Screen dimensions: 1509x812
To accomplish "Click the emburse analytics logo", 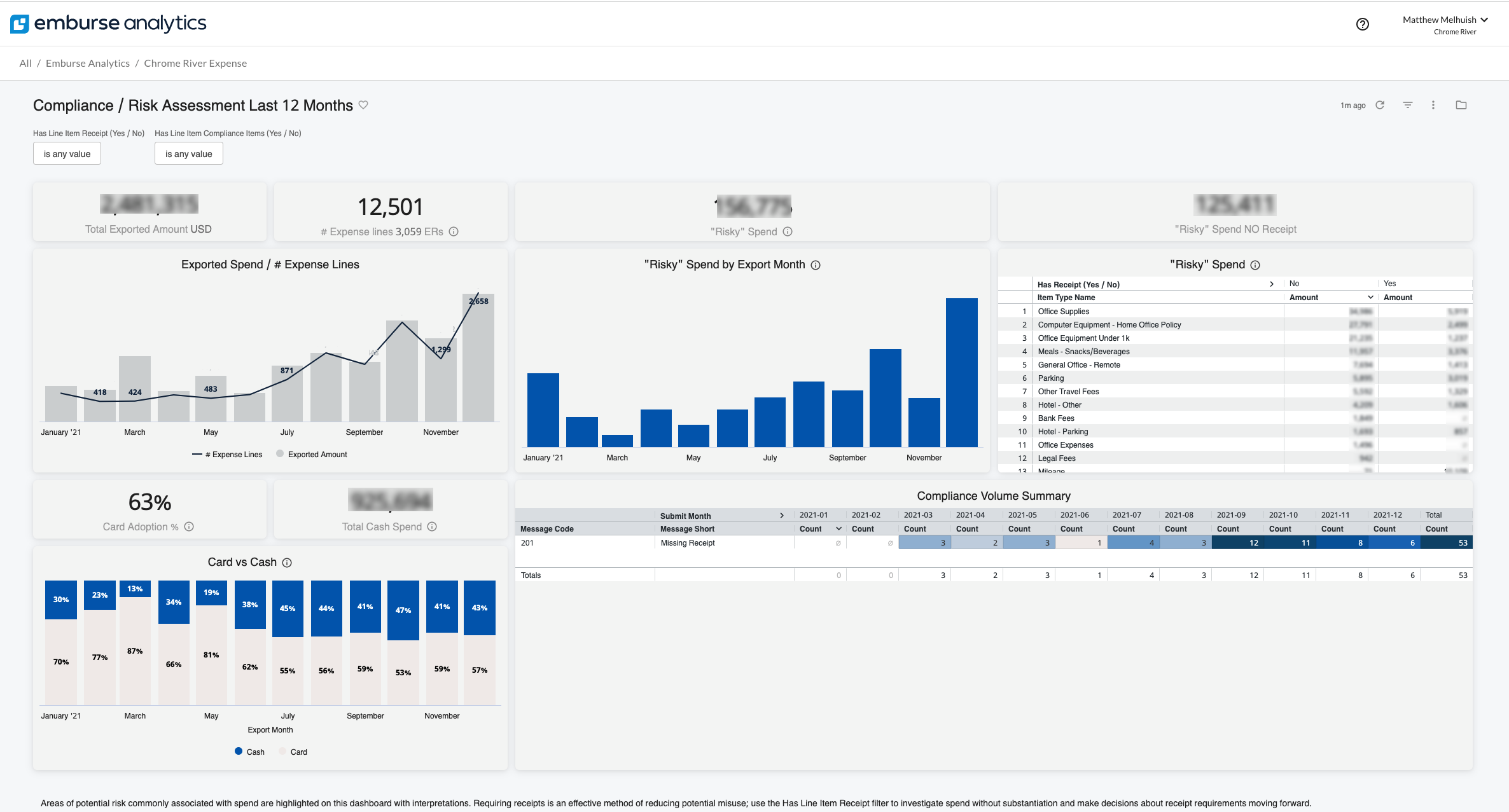I will point(108,24).
